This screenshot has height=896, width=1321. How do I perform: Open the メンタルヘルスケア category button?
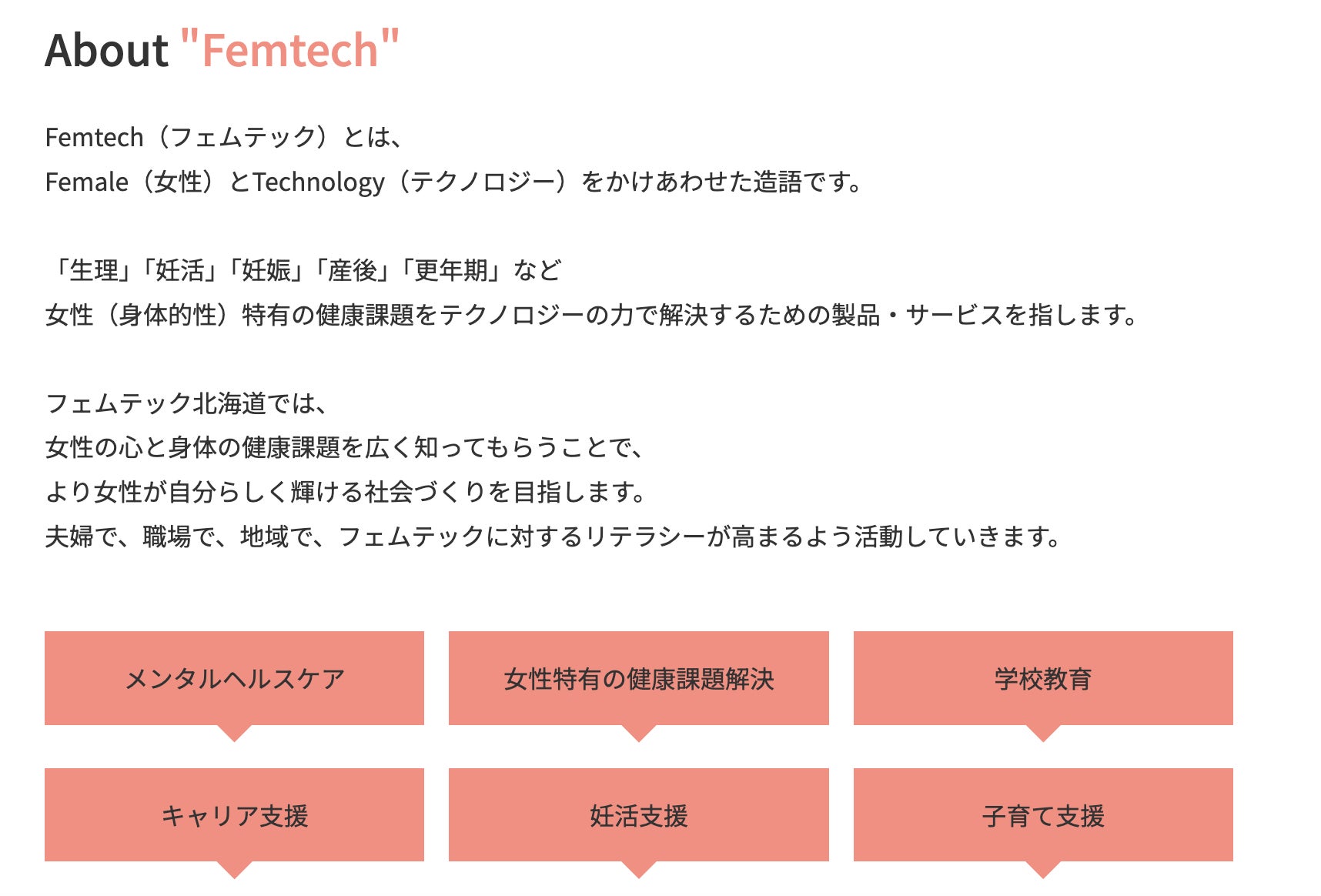click(x=234, y=678)
